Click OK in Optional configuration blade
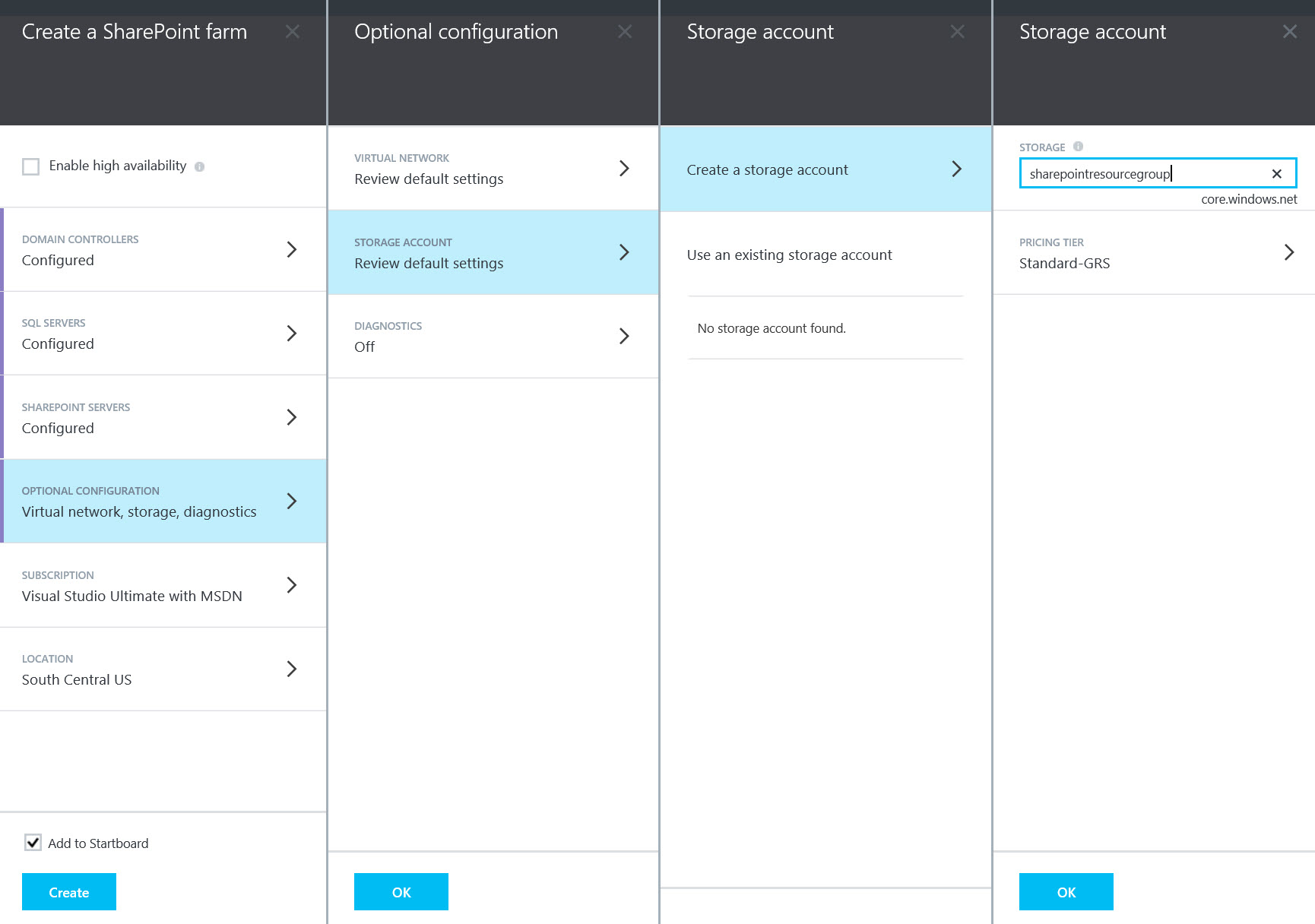 [x=401, y=892]
